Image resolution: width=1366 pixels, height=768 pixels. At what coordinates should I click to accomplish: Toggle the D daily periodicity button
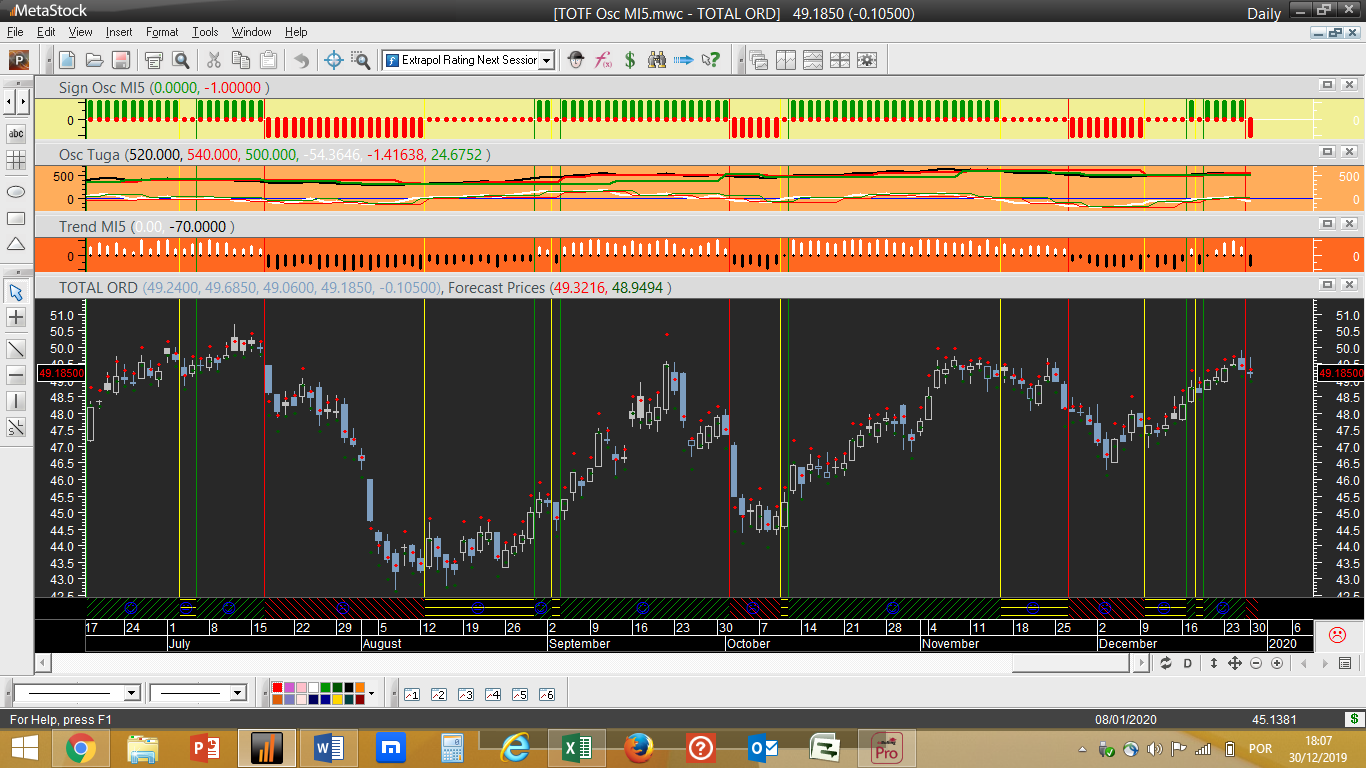click(x=1188, y=663)
